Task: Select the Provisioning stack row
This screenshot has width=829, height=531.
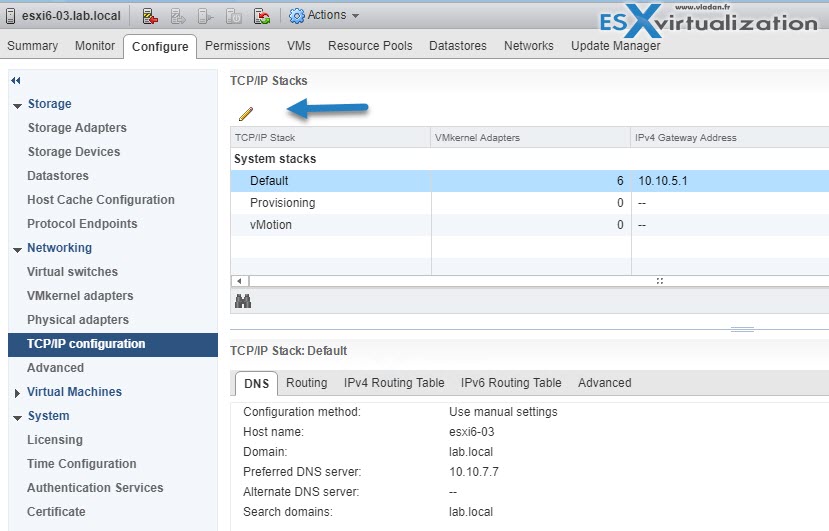Action: click(530, 203)
